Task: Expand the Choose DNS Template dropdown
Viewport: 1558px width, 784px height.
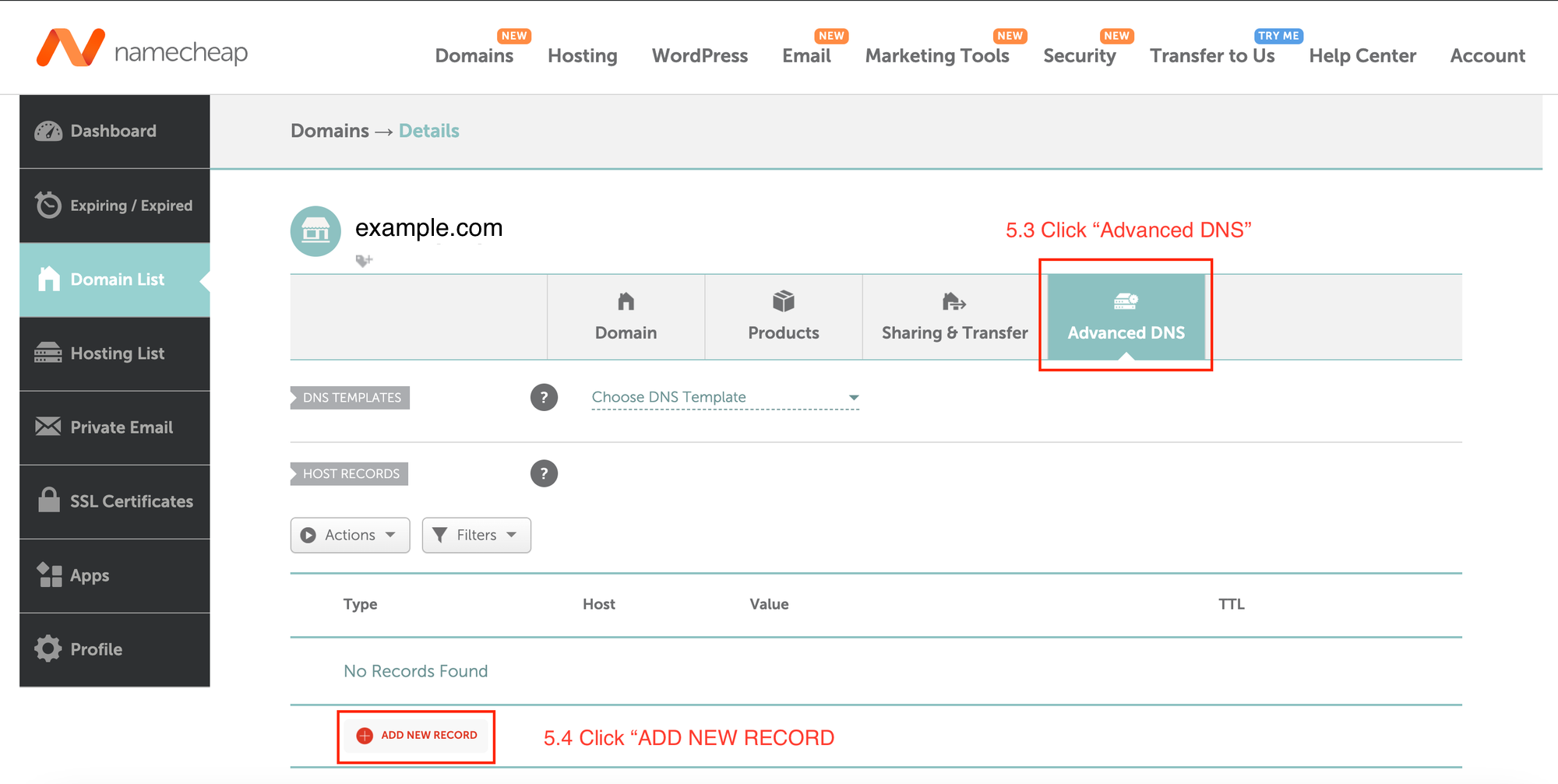Action: (724, 398)
